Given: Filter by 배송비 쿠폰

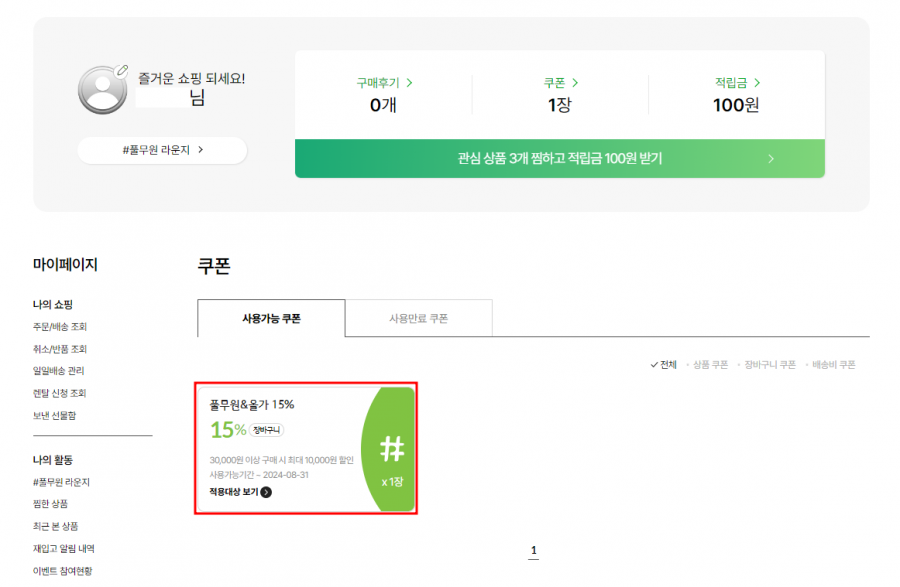Looking at the screenshot, I should [x=833, y=365].
